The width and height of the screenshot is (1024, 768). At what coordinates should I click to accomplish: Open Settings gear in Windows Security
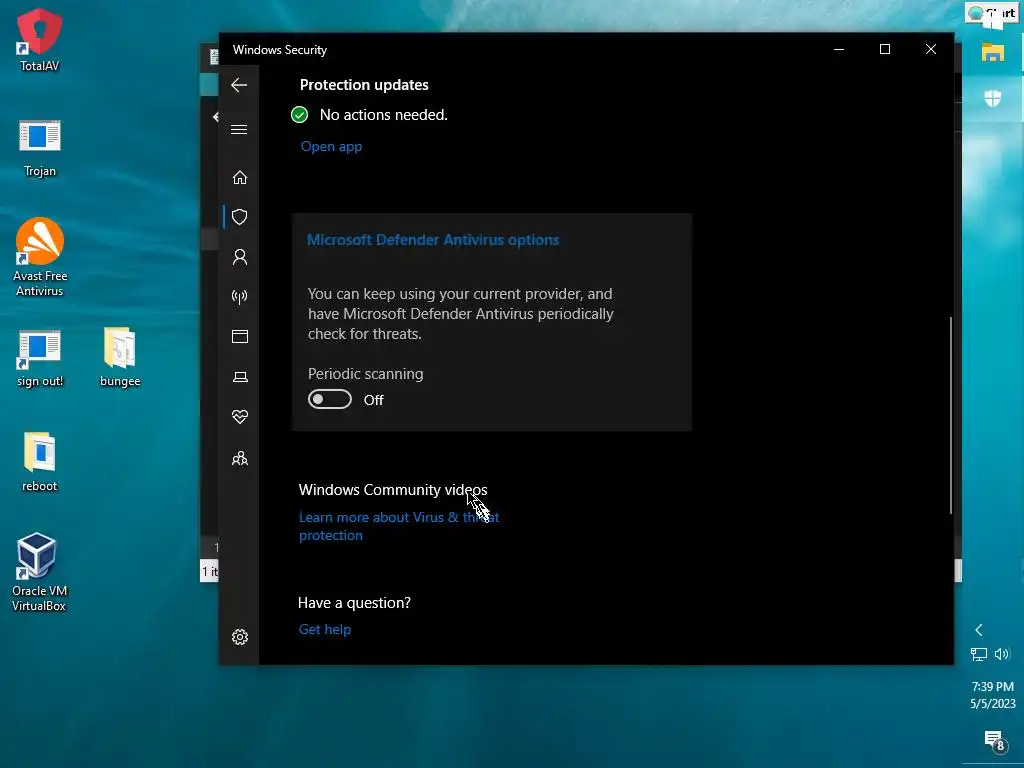click(240, 637)
